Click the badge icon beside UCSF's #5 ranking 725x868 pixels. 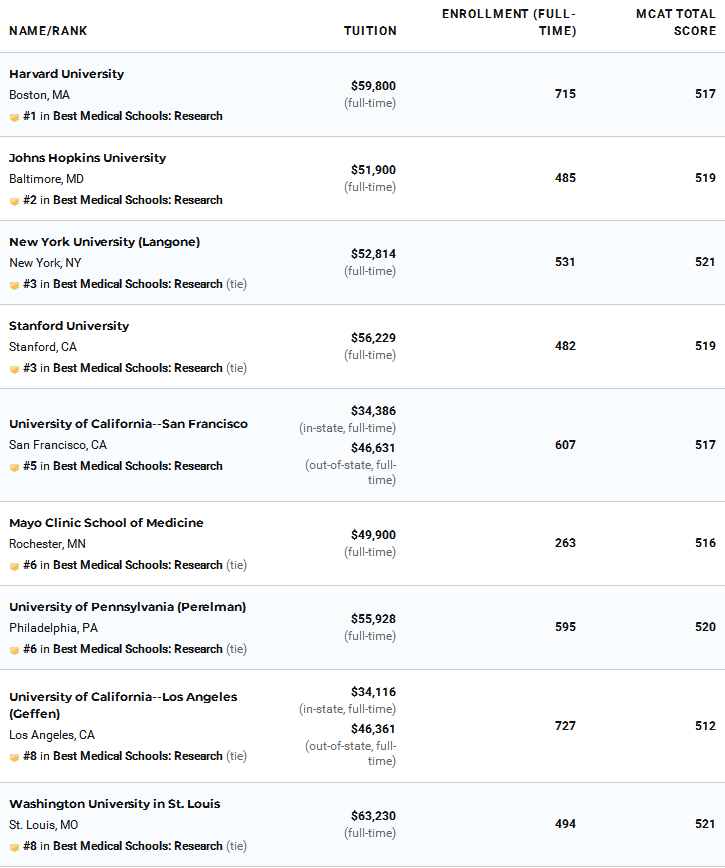[14, 467]
